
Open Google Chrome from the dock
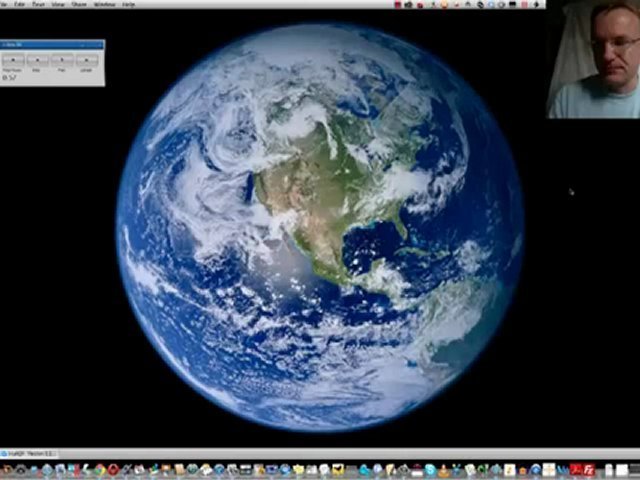100,469
